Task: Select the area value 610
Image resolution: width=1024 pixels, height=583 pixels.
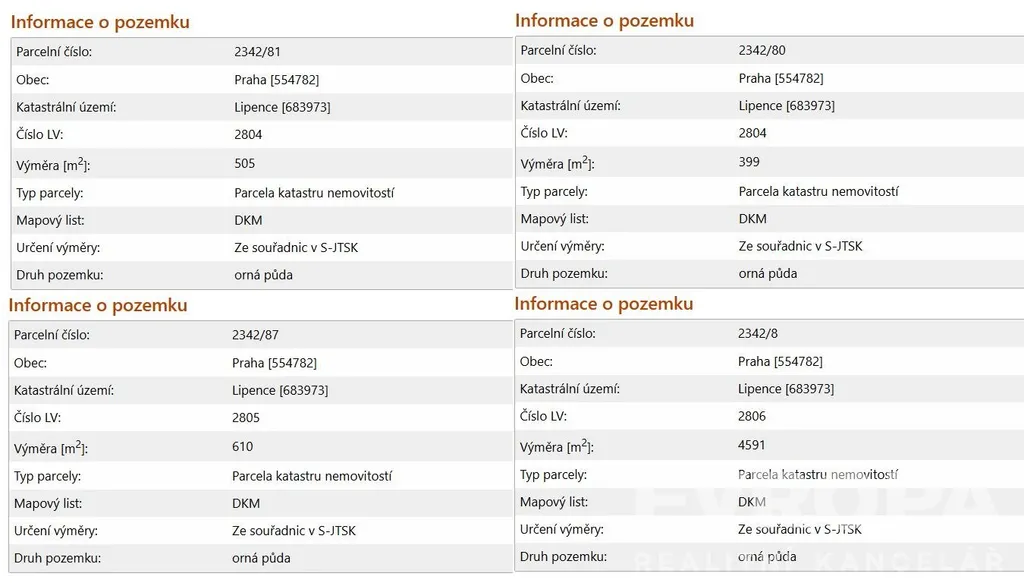Action: click(x=242, y=447)
